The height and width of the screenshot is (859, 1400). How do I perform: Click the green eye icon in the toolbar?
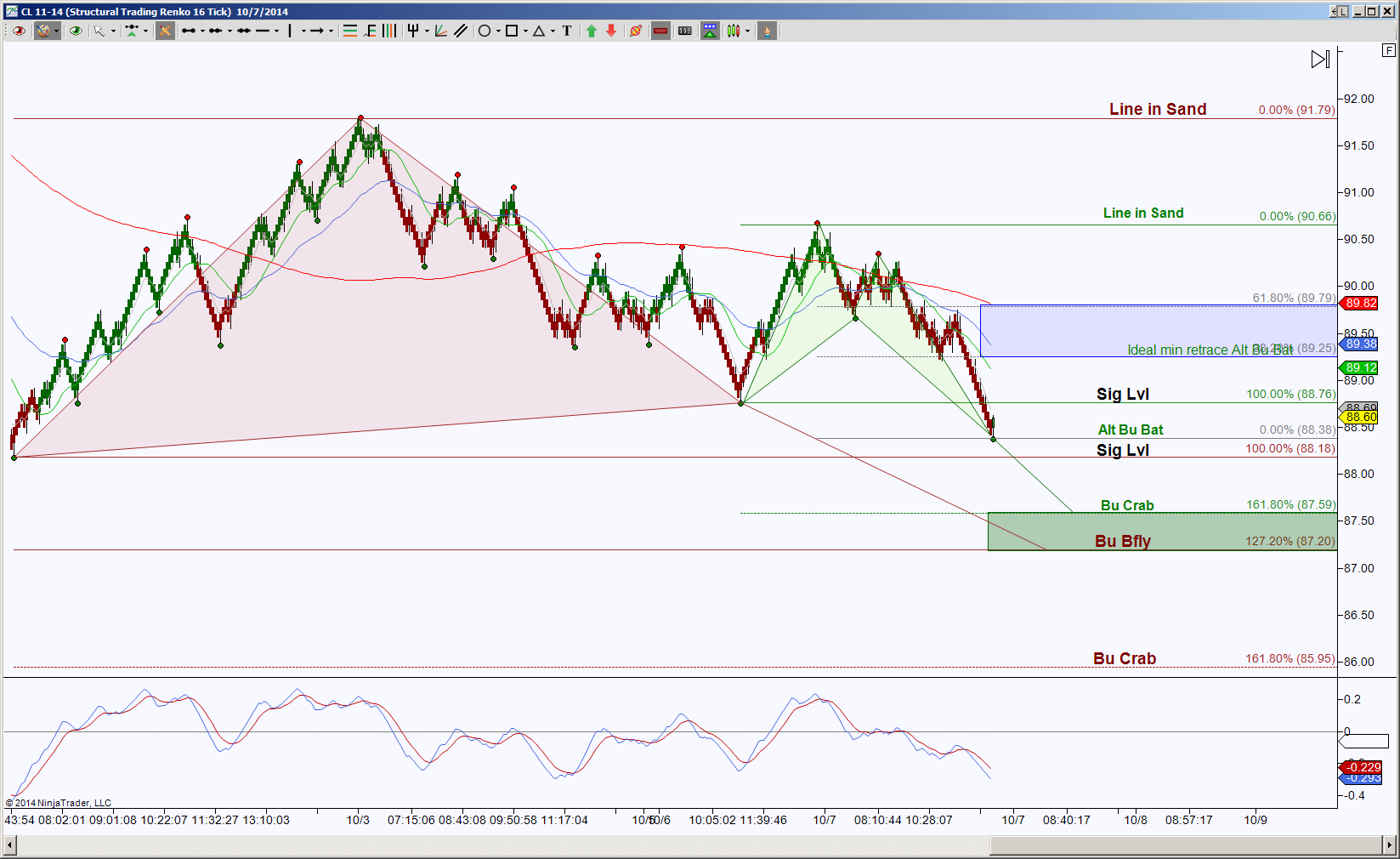coord(76,31)
